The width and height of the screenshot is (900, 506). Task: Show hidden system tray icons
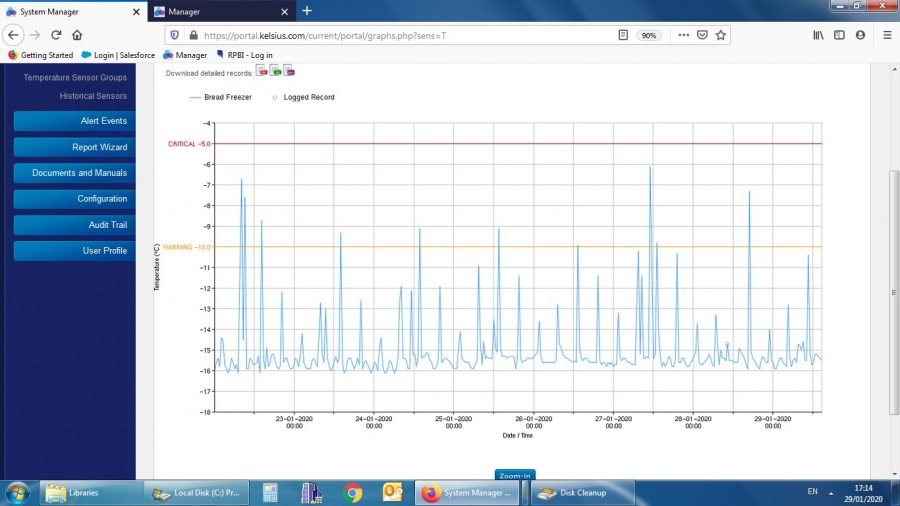click(x=831, y=493)
